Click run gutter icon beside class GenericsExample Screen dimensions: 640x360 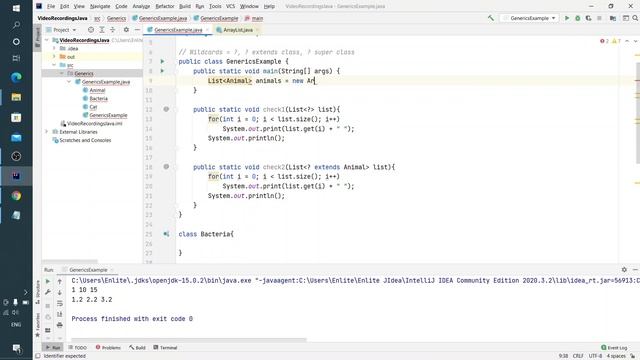click(162, 61)
